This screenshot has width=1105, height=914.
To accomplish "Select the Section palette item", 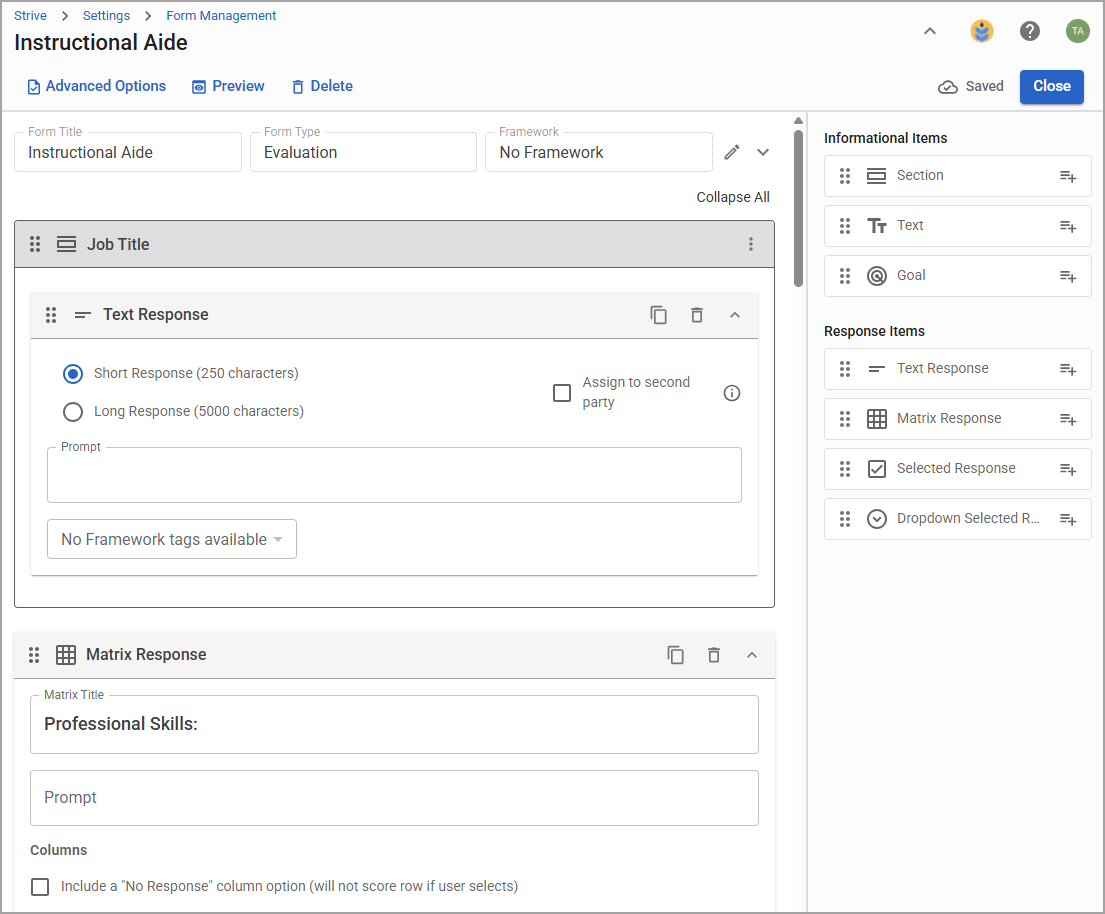I will [x=958, y=175].
